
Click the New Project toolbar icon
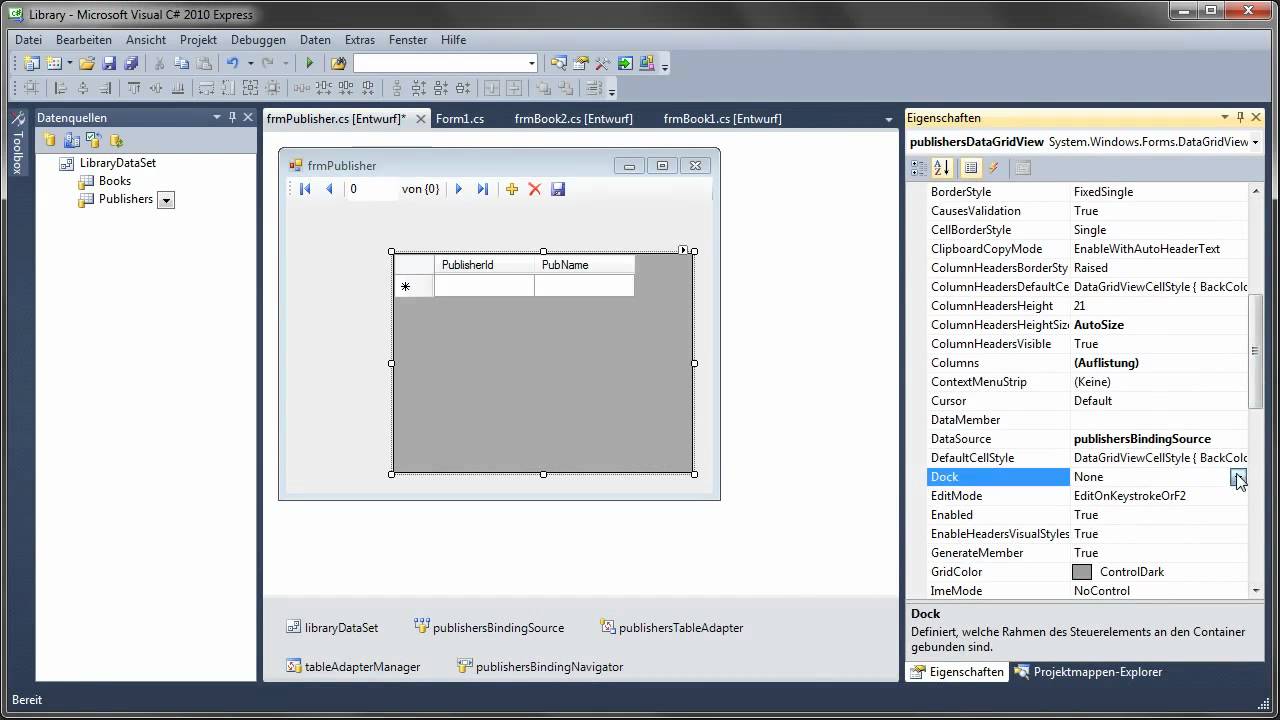(32, 63)
